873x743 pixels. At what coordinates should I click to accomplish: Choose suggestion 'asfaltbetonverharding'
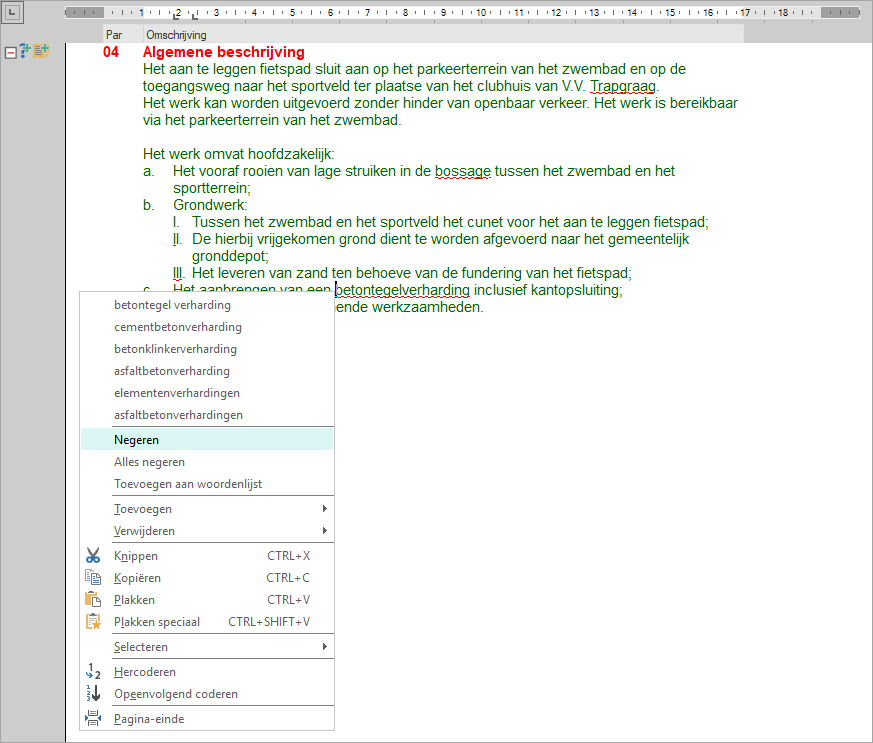point(207,371)
